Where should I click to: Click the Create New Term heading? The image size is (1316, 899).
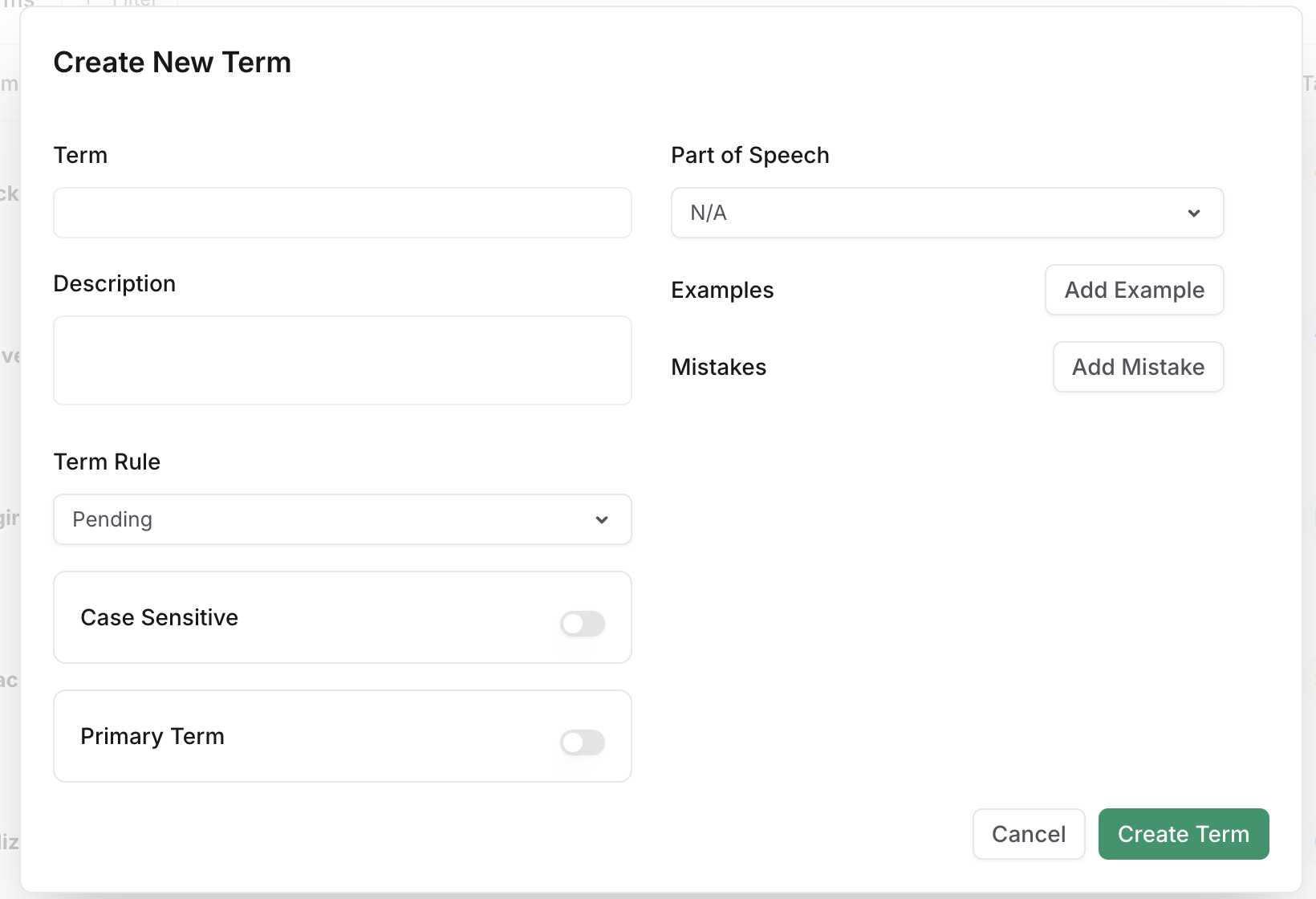172,62
